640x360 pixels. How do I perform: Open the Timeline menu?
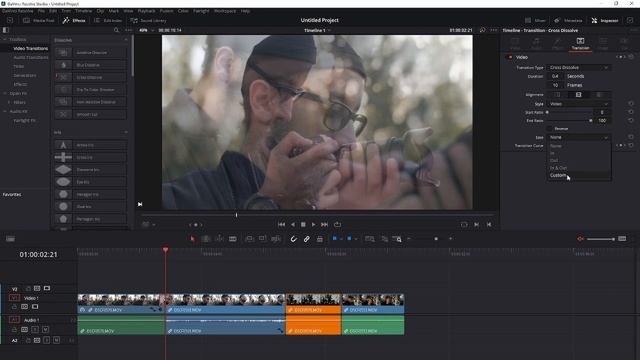tap(83, 11)
